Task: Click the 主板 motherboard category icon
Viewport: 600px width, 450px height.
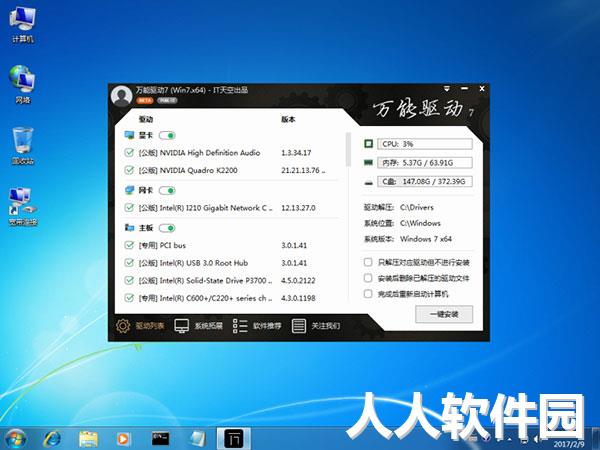Action: [129, 228]
